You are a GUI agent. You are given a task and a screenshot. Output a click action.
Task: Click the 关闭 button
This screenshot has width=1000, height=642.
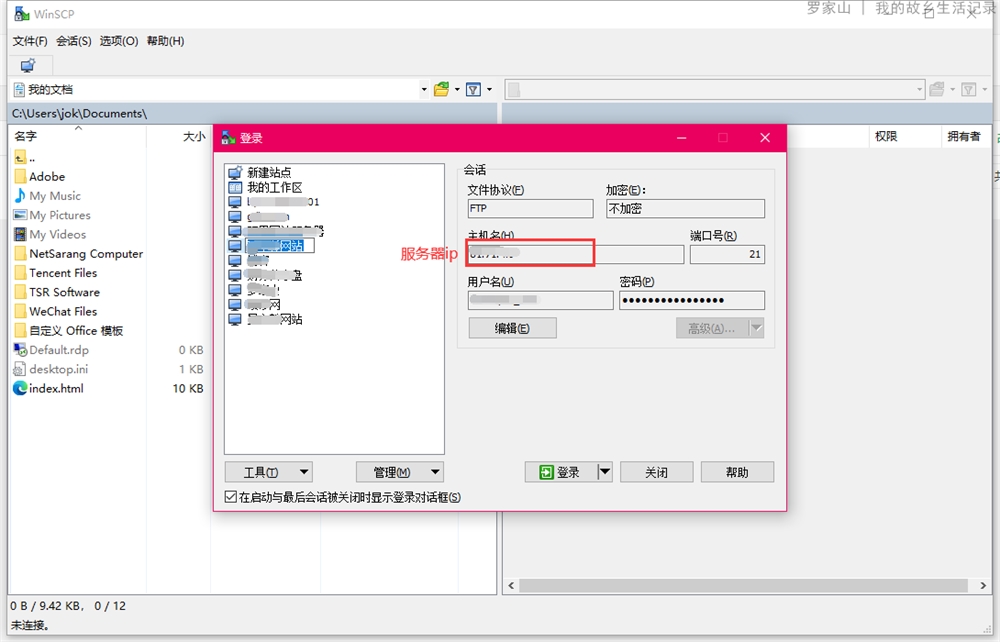click(x=656, y=472)
